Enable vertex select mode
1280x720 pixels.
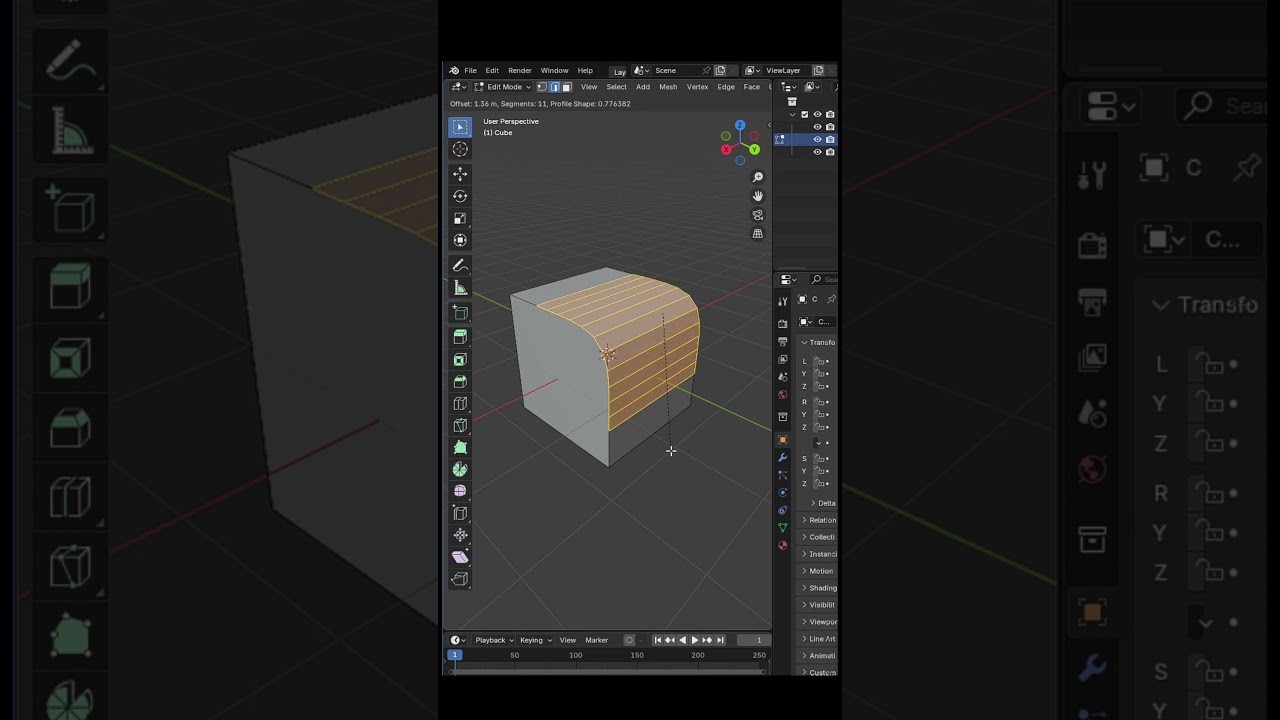tap(542, 87)
